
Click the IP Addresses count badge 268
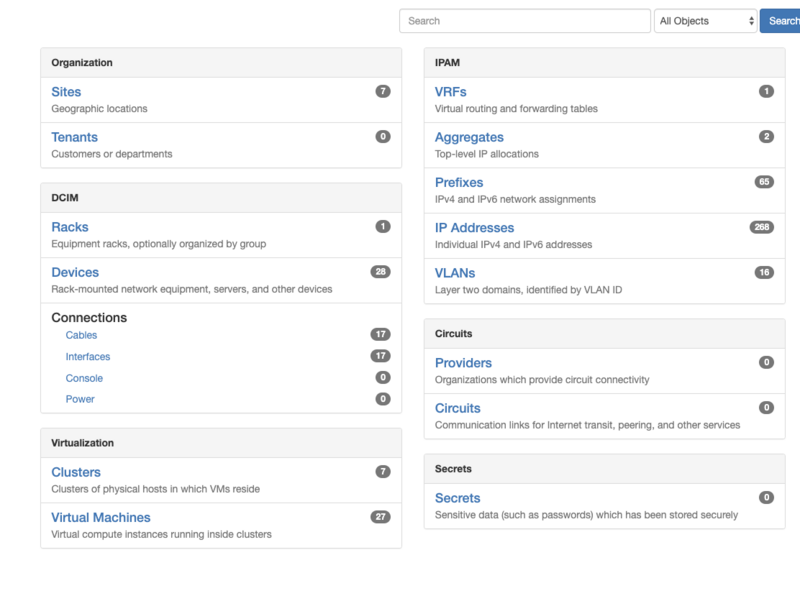coord(762,228)
